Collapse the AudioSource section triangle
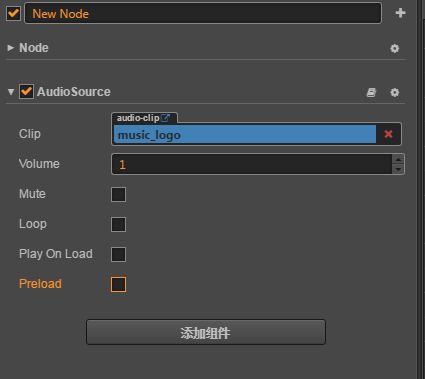This screenshot has height=379, width=425. (11, 92)
